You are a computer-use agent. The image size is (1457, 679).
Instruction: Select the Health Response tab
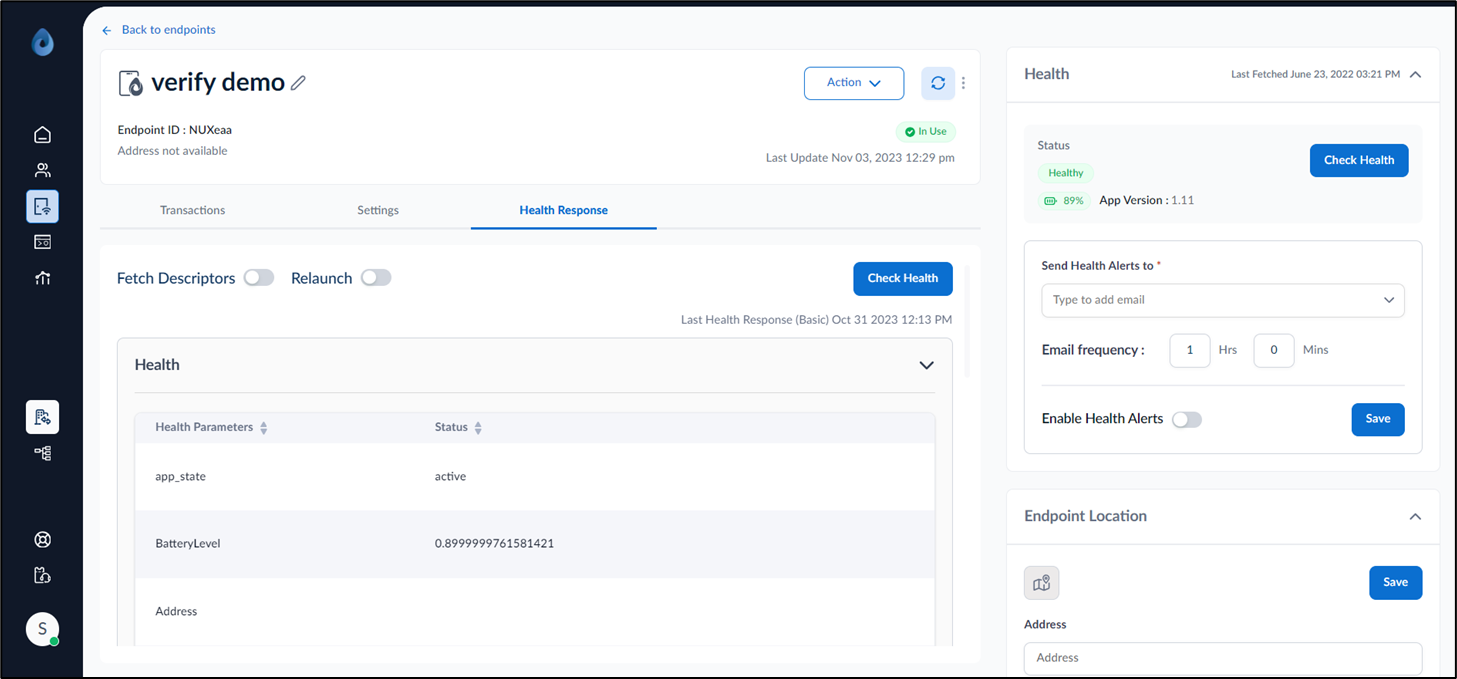[x=563, y=210]
